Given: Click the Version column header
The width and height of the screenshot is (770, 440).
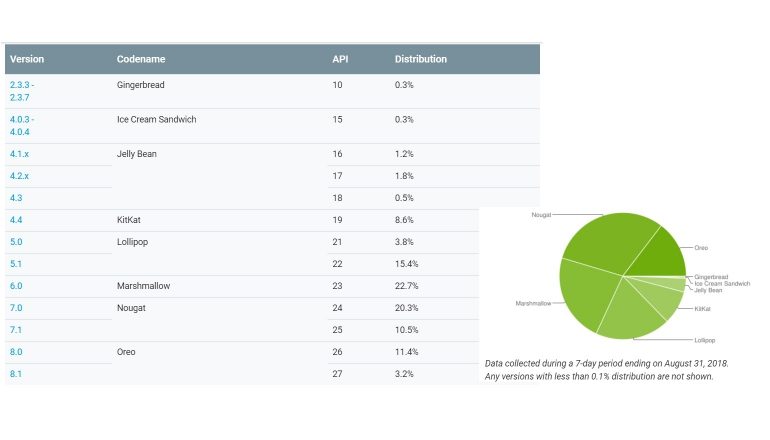Looking at the screenshot, I should (x=27, y=59).
